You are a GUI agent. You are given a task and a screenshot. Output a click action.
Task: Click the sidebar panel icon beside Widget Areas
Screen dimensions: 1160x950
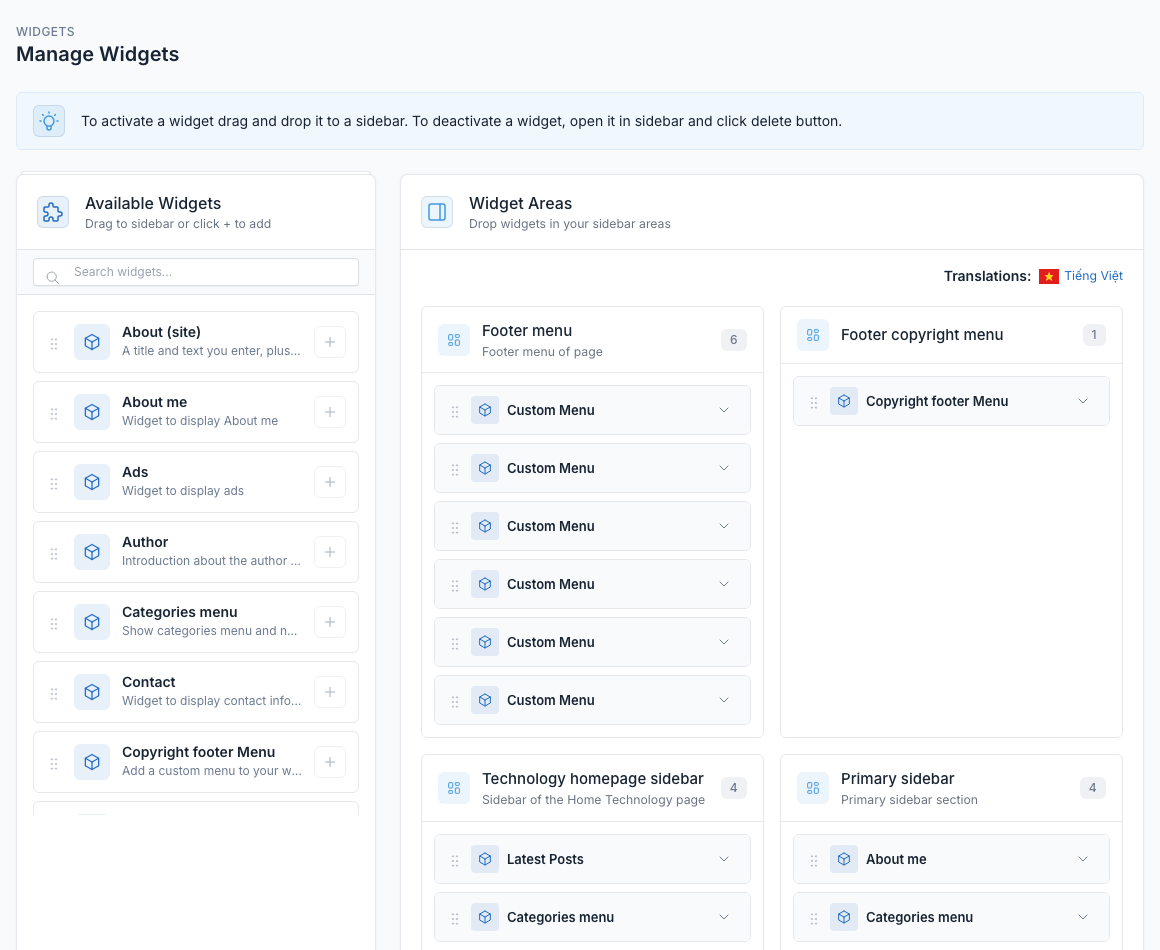(437, 212)
